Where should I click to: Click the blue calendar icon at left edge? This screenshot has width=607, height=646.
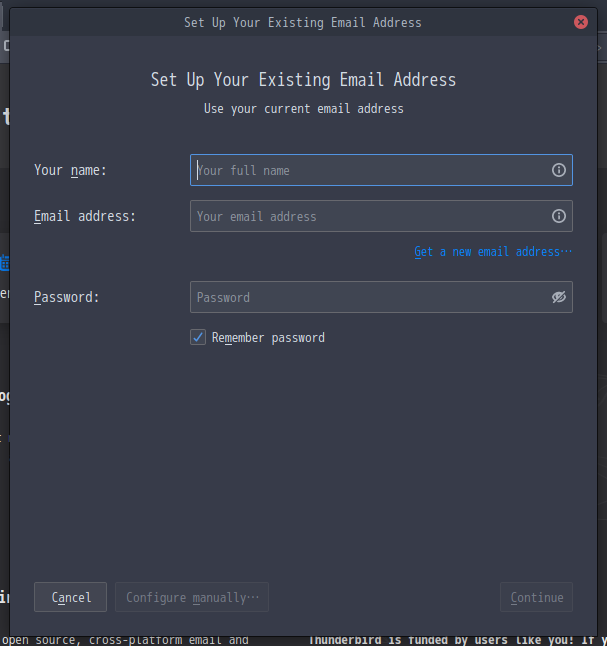pyautogui.click(x=5, y=263)
